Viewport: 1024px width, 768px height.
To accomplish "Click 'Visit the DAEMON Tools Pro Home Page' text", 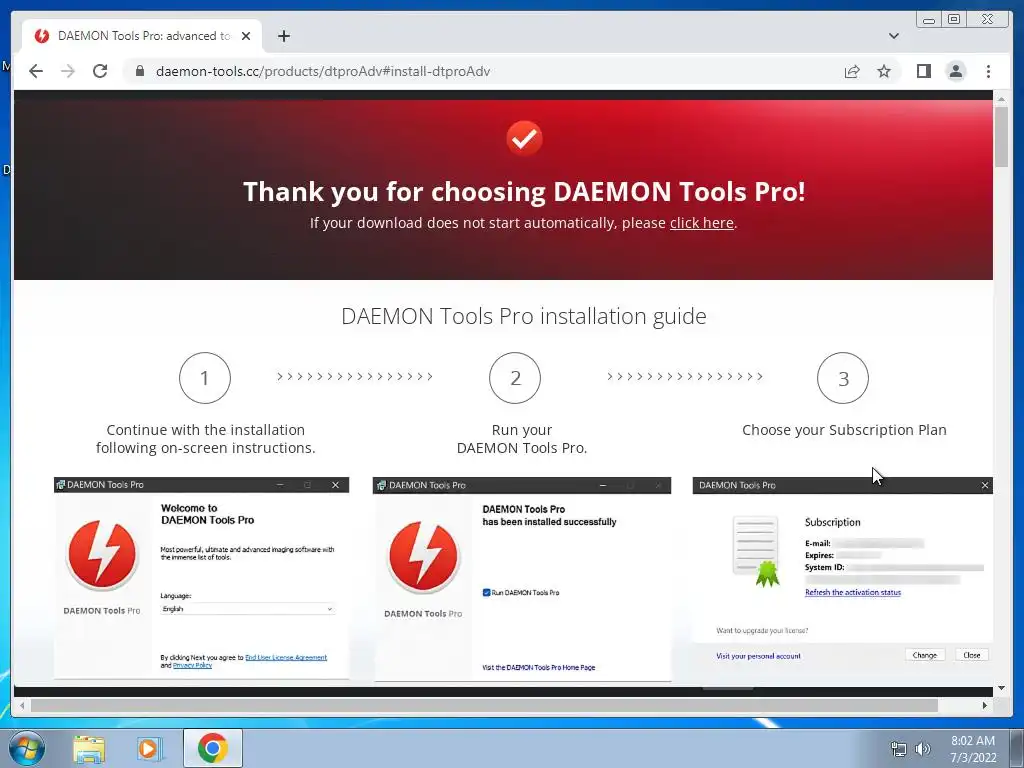I will (x=539, y=667).
